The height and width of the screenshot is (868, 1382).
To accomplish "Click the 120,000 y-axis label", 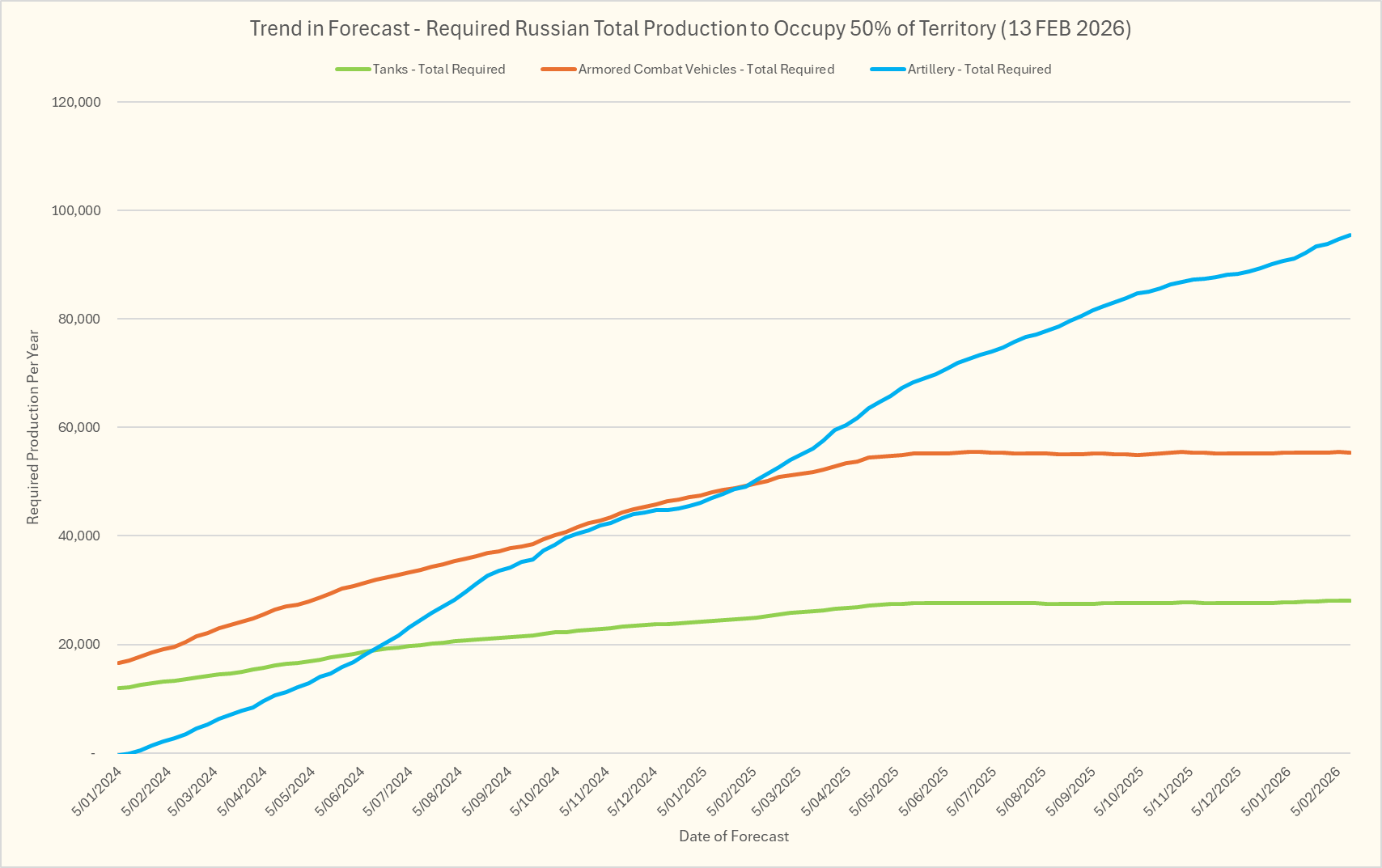I will (75, 102).
